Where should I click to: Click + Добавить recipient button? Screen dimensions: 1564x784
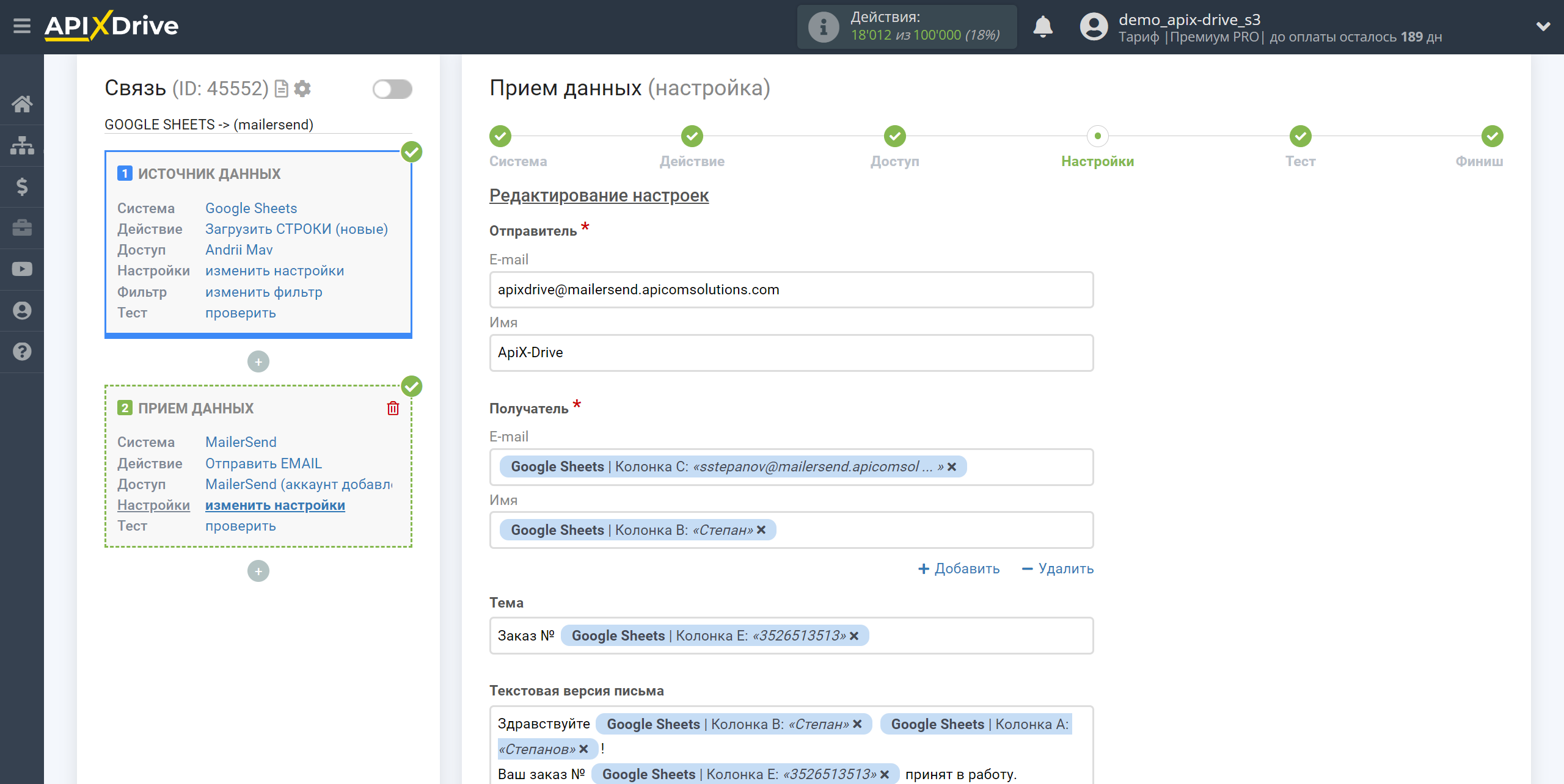959,568
